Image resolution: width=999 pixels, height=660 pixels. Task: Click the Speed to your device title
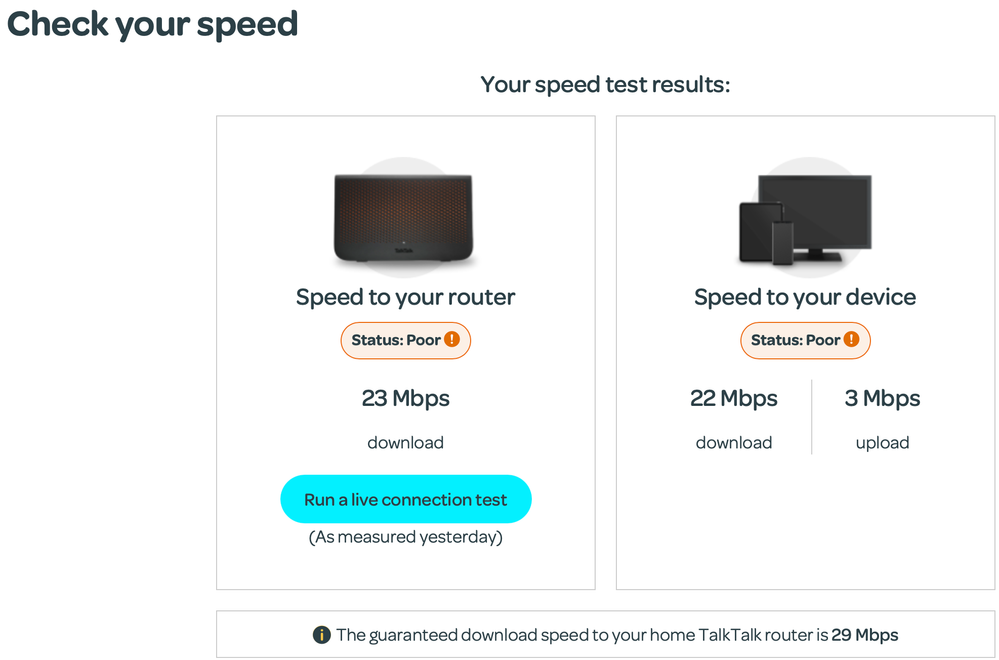click(804, 297)
